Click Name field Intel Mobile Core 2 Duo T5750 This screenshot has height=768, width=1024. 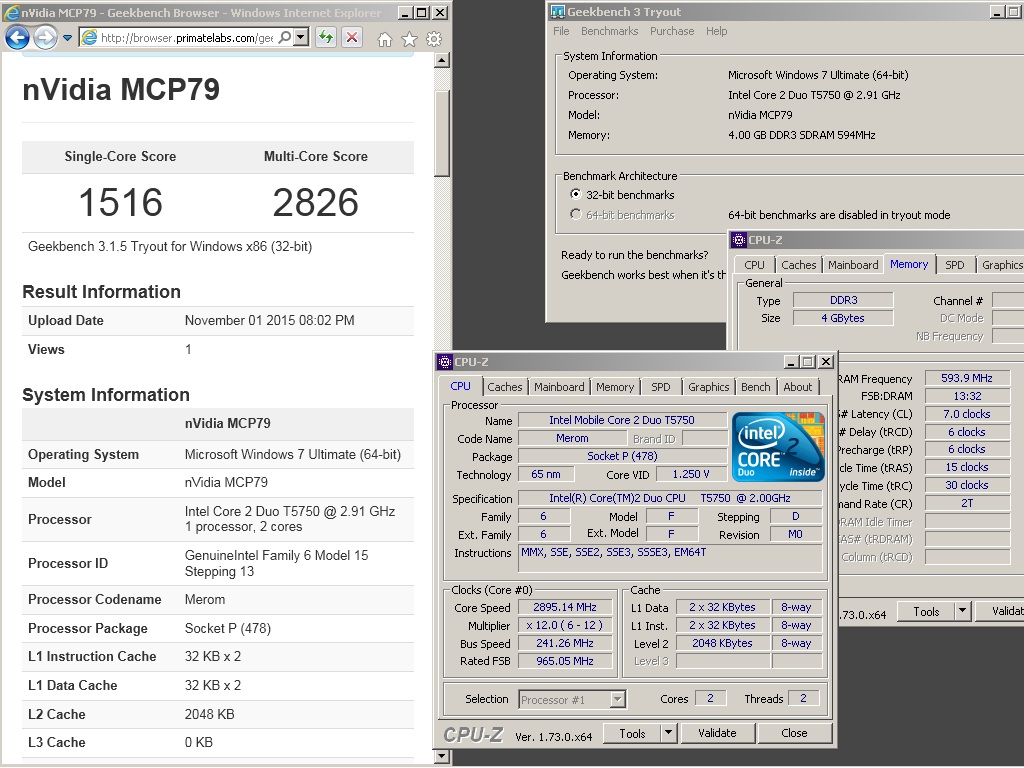point(622,420)
